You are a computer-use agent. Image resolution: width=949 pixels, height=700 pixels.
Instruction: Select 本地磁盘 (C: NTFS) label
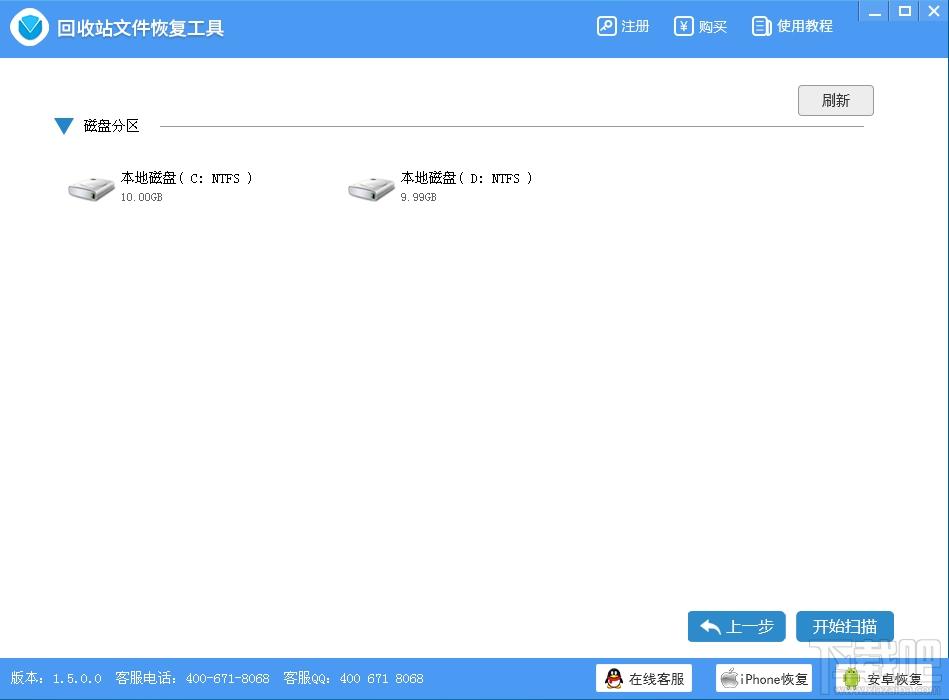coord(186,178)
